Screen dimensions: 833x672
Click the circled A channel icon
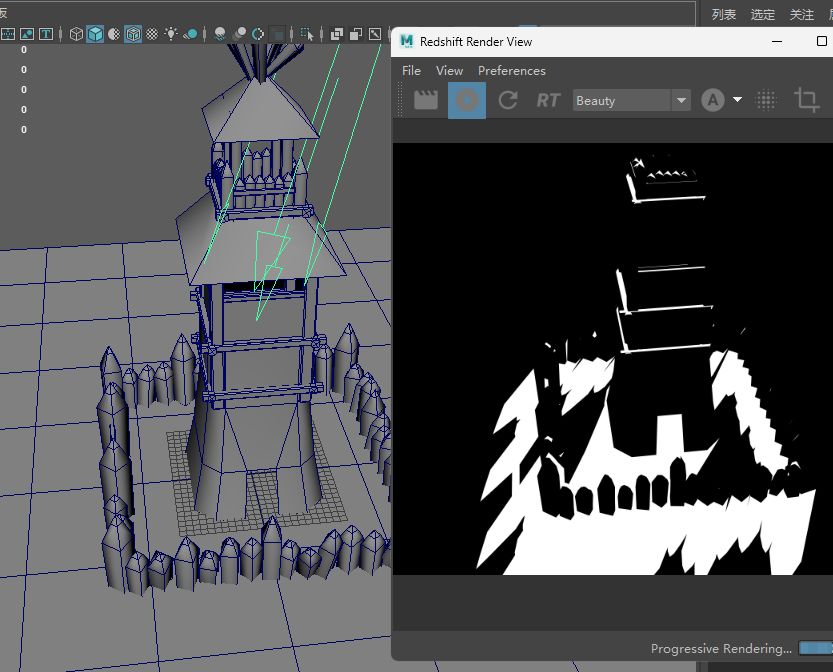point(712,100)
